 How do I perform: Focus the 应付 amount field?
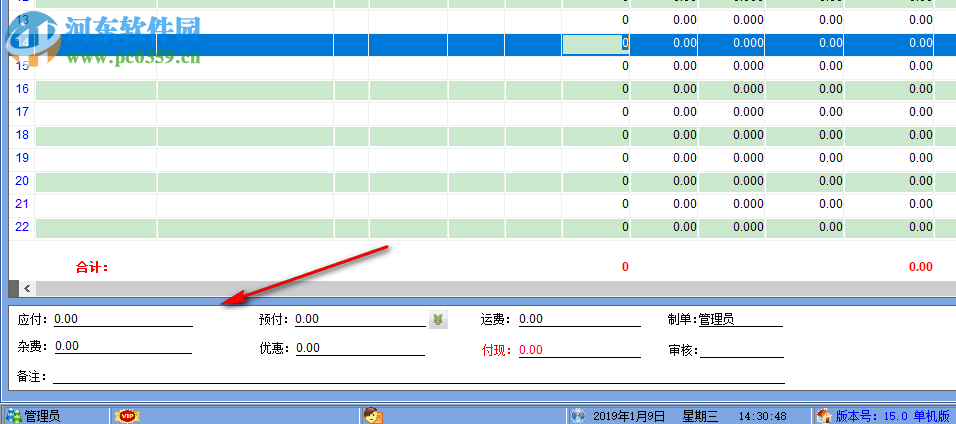tap(123, 319)
